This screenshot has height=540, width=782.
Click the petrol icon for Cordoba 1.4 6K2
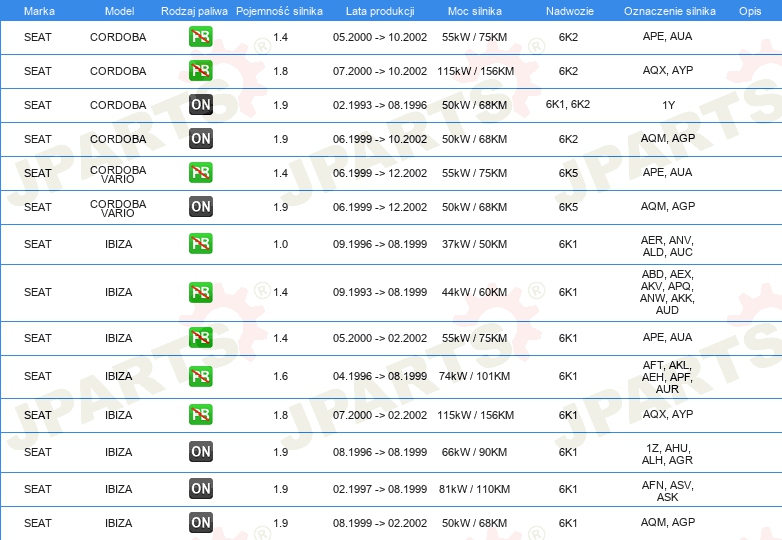(x=200, y=37)
